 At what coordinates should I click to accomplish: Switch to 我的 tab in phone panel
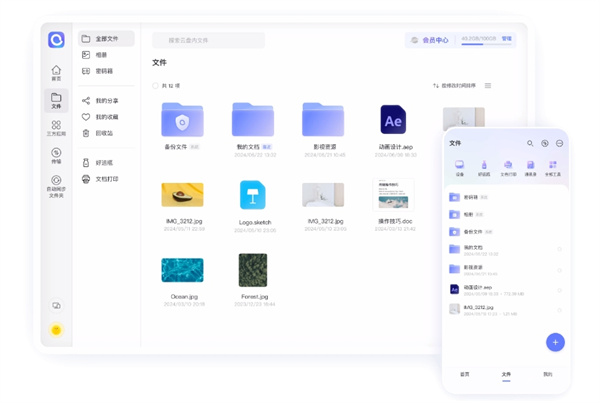[x=548, y=374]
